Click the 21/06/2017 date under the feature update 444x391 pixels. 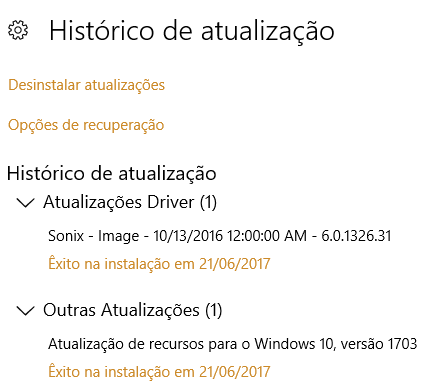point(235,371)
